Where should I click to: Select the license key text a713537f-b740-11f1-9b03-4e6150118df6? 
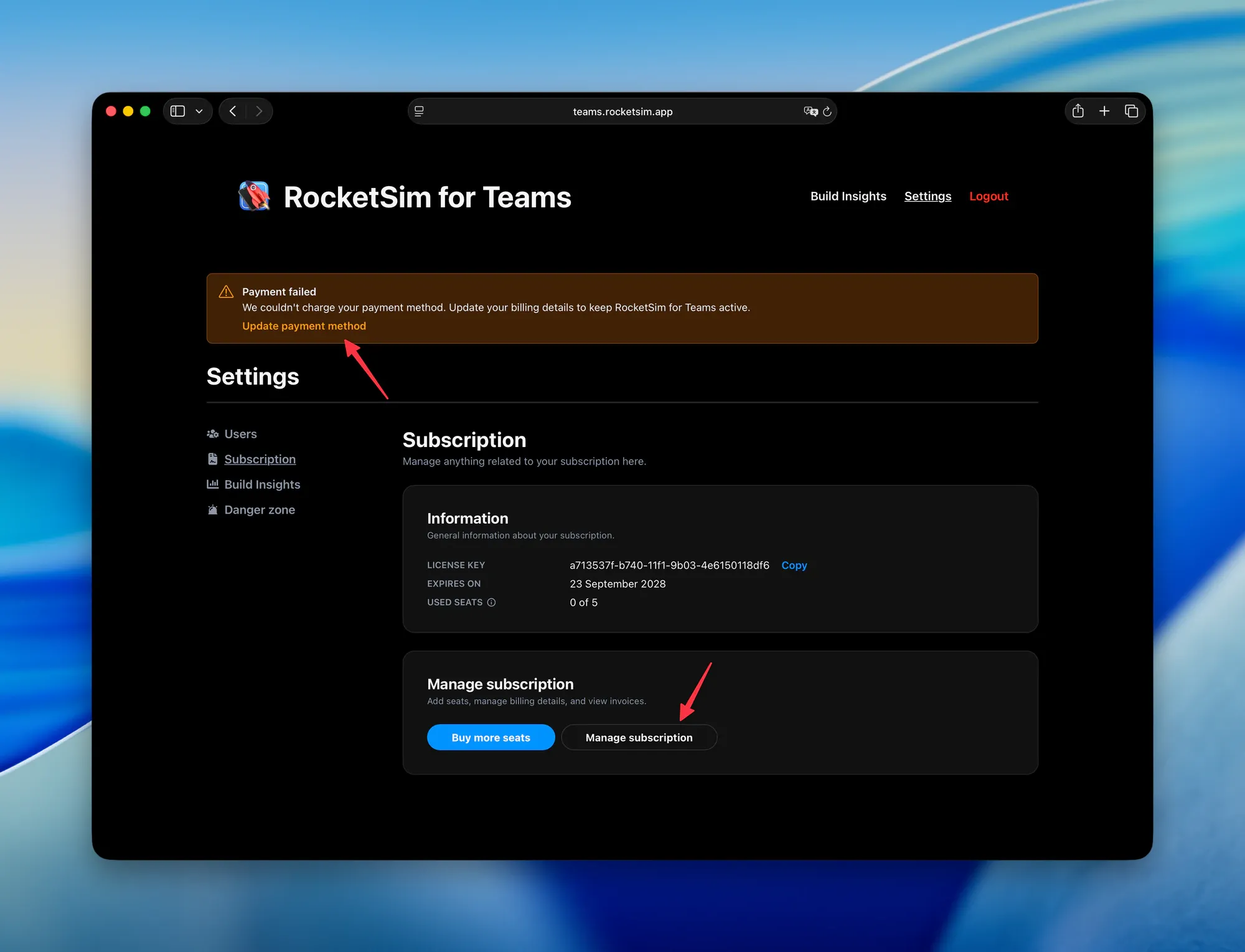click(669, 565)
